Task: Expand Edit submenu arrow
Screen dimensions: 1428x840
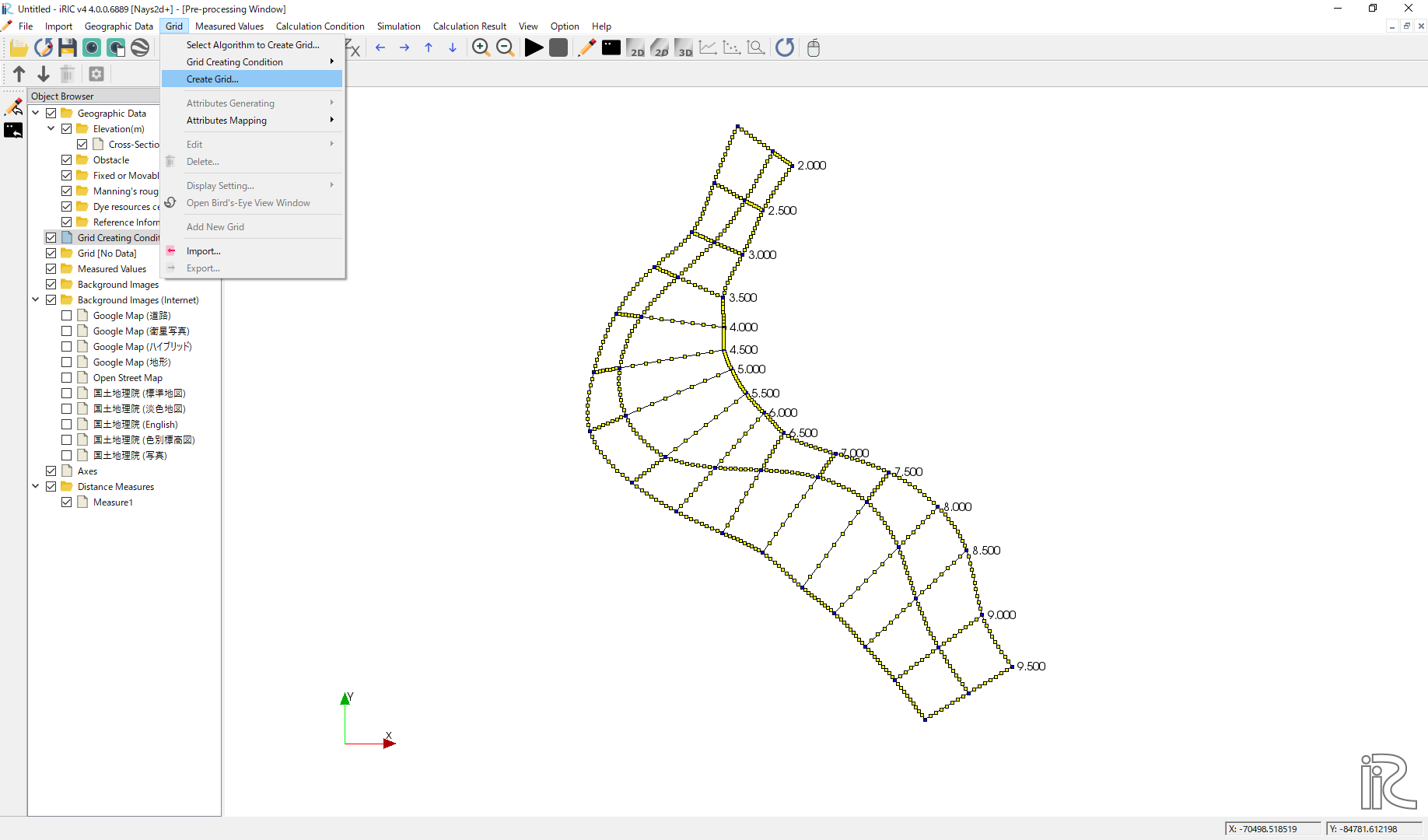Action: pyautogui.click(x=332, y=145)
